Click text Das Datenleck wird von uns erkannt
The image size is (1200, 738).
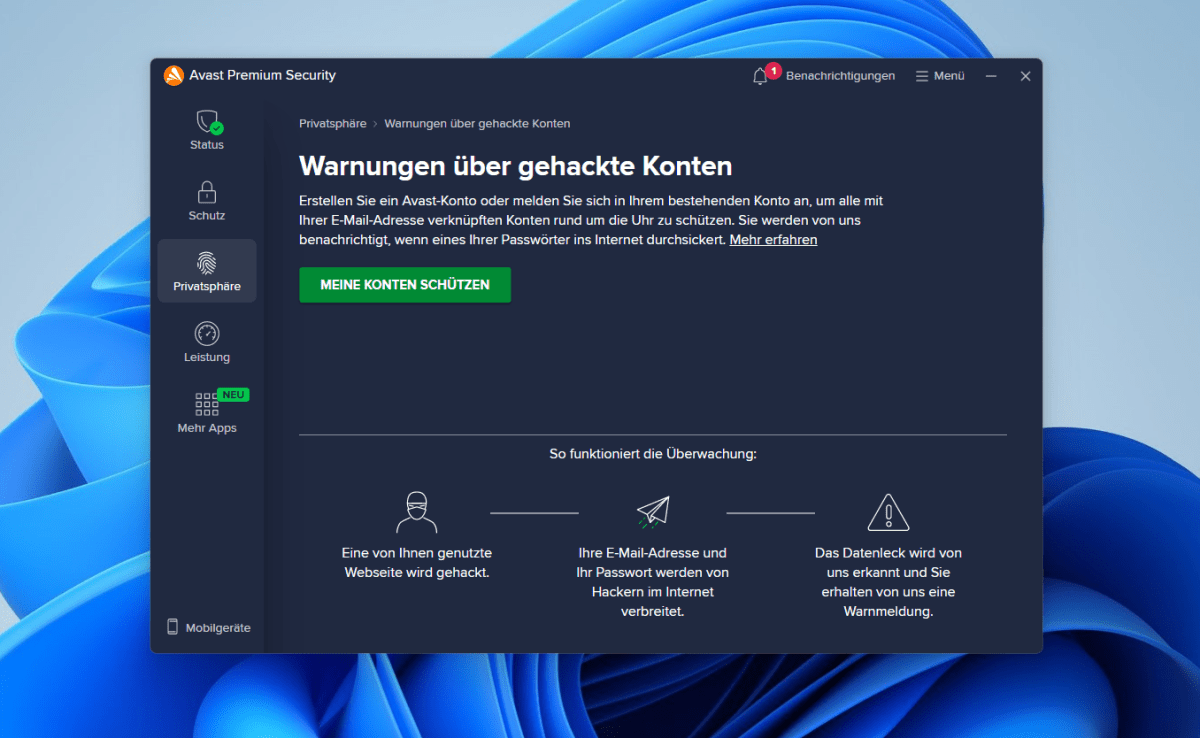pyautogui.click(x=888, y=582)
